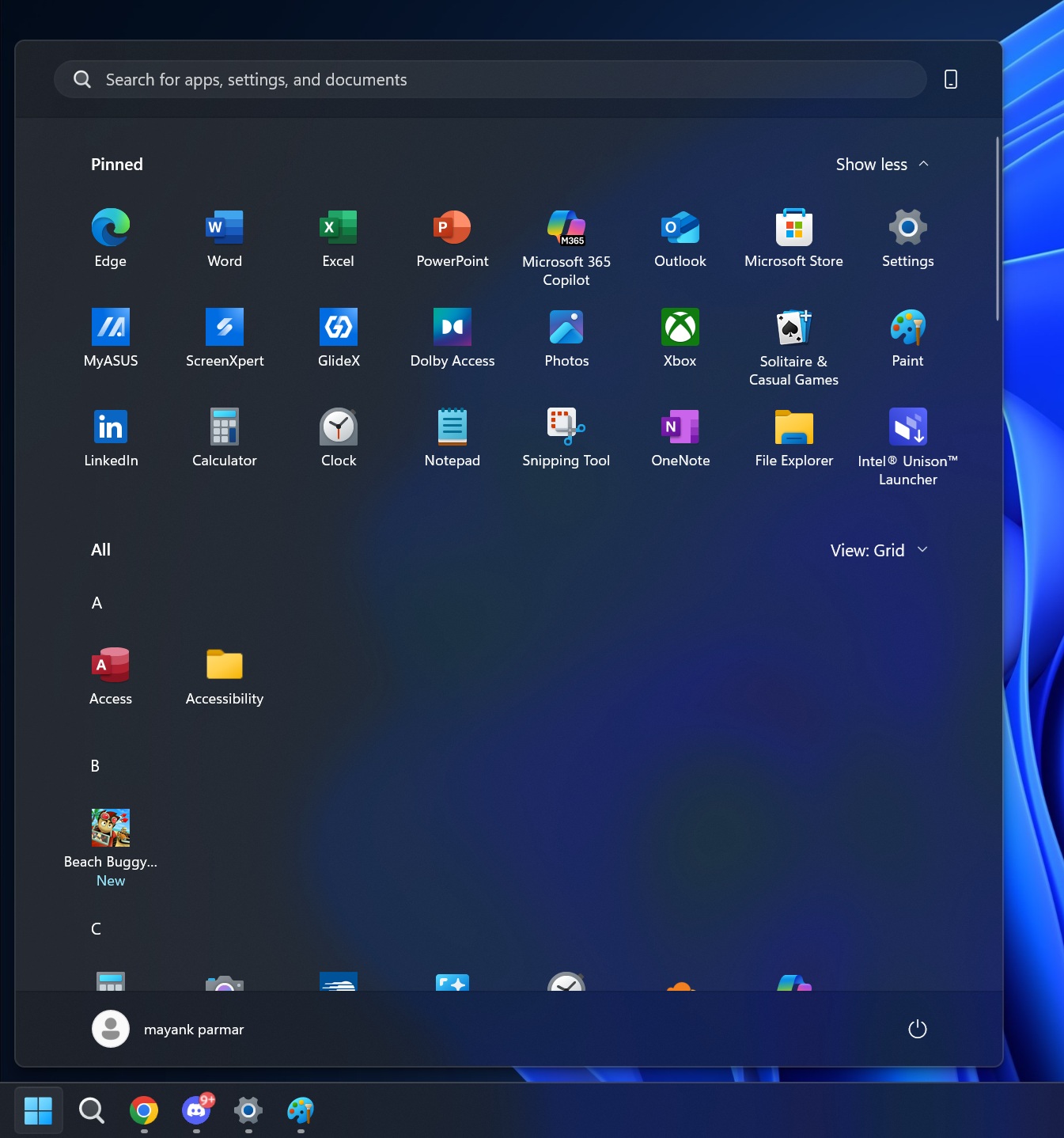Viewport: 1064px width, 1138px height.
Task: Open the Photos app
Action: click(566, 338)
